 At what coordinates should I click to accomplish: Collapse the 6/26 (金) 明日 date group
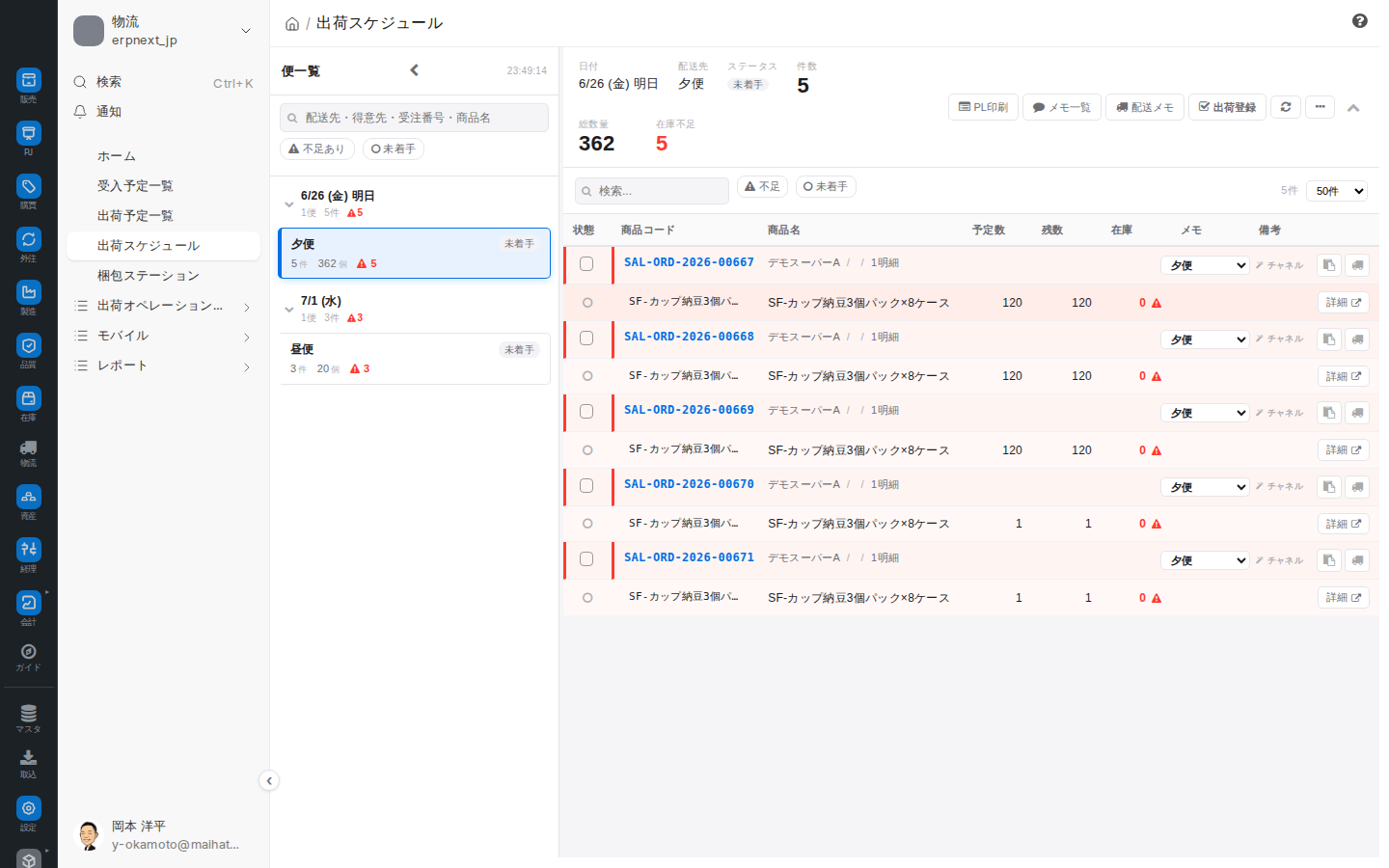(x=288, y=204)
